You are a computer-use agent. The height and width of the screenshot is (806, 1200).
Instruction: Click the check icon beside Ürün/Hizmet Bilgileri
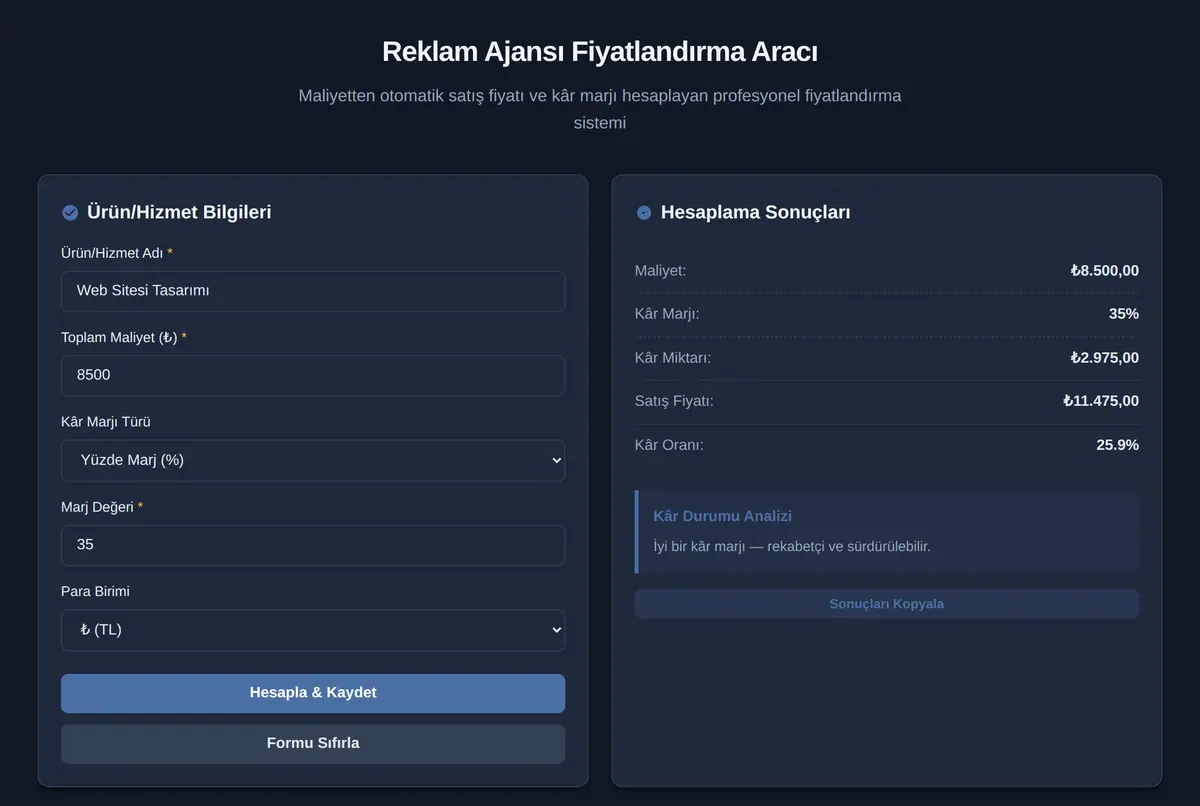click(70, 212)
